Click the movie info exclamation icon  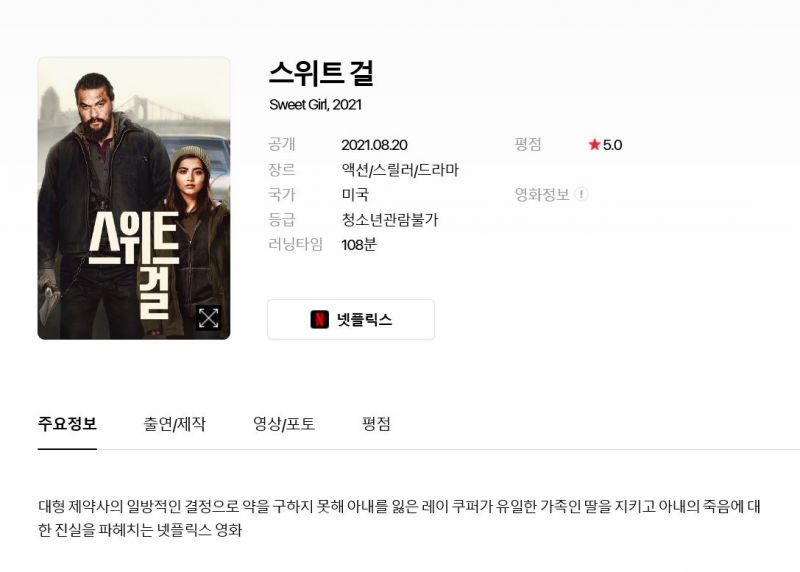[581, 194]
